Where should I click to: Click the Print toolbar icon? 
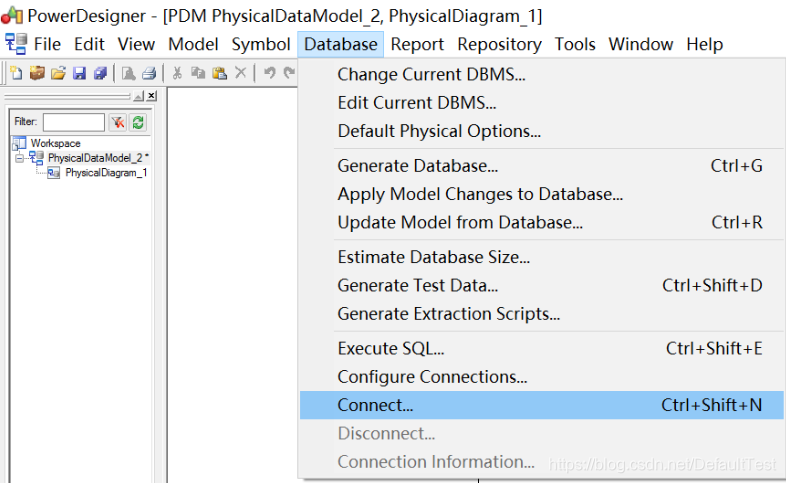click(x=149, y=73)
